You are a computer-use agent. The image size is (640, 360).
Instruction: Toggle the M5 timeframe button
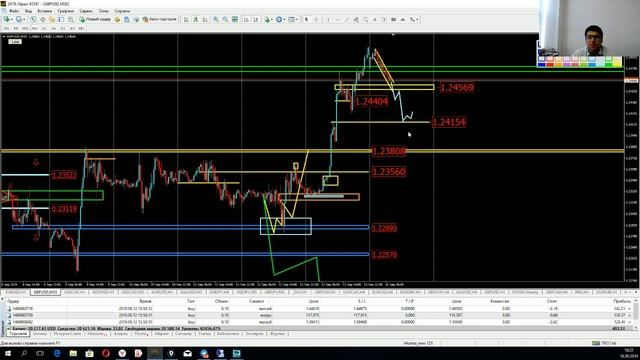(16, 28)
